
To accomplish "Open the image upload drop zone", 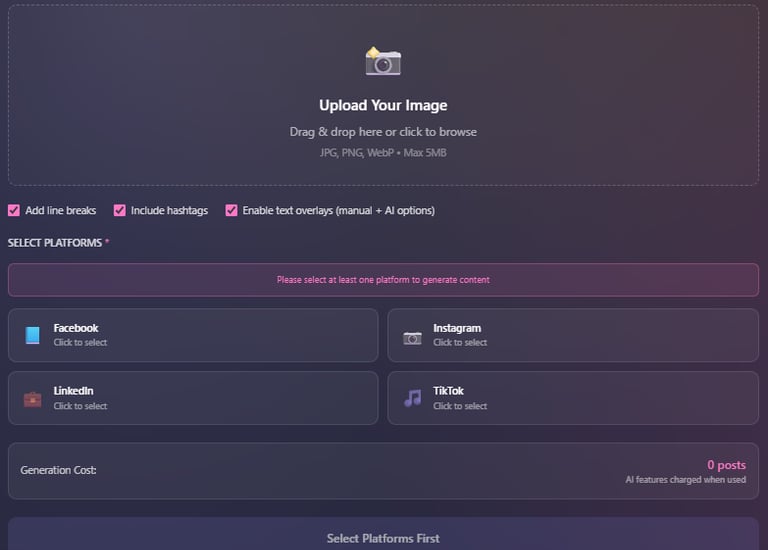I will point(384,96).
